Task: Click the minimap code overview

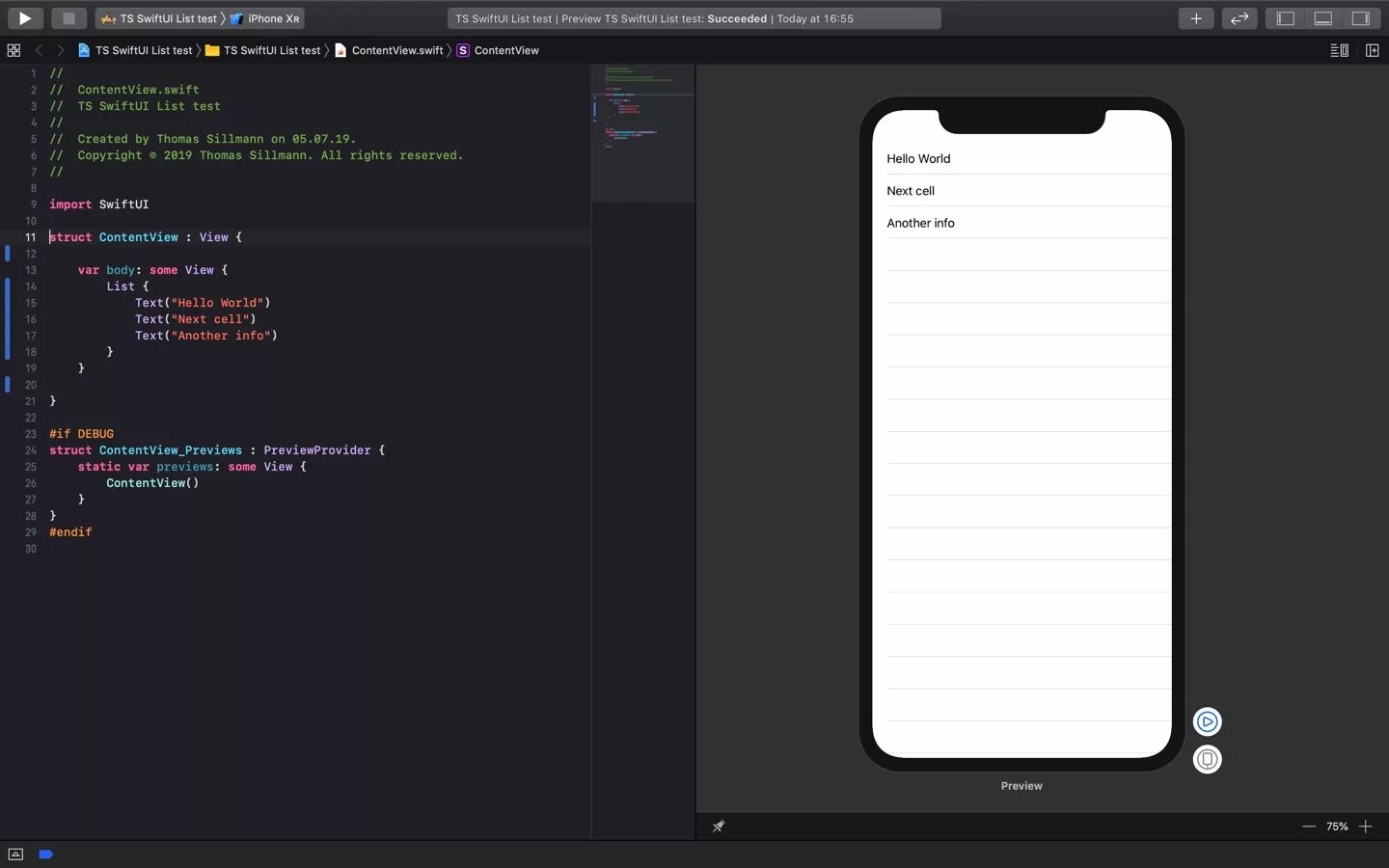Action: pos(642,133)
